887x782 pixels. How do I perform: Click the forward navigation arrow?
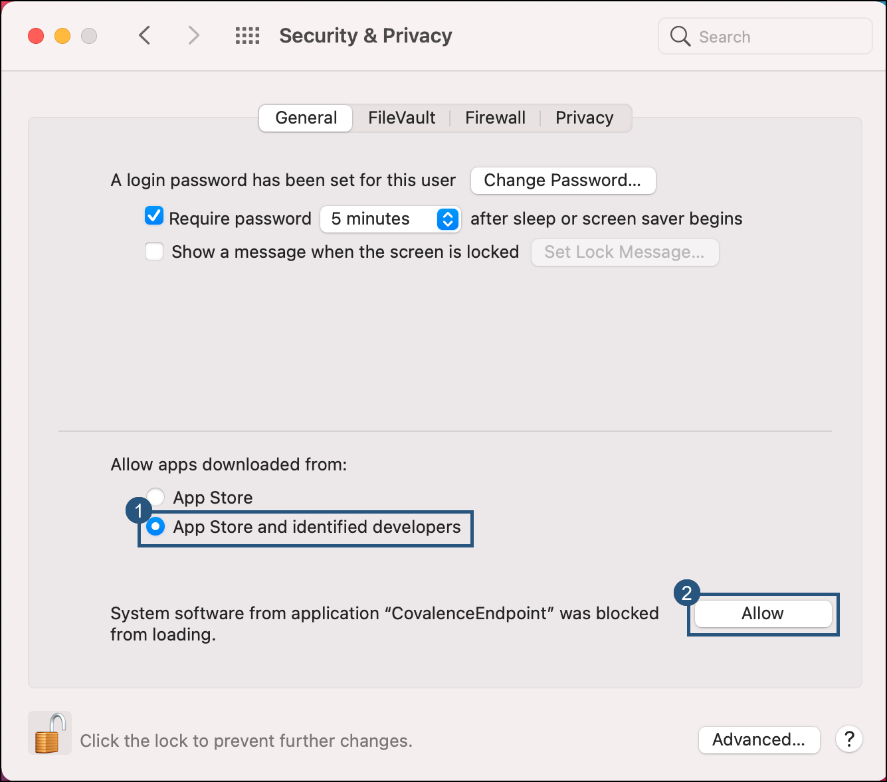coord(193,35)
